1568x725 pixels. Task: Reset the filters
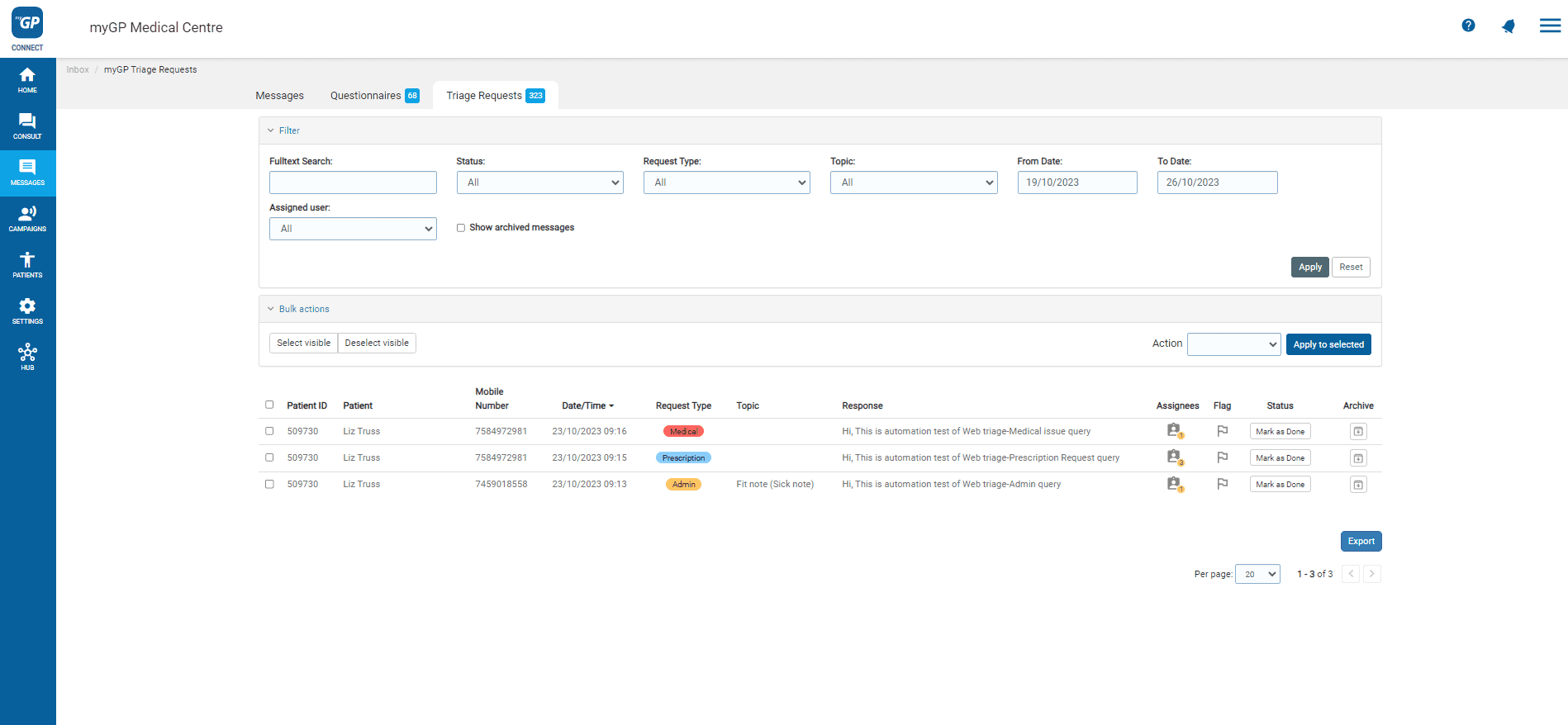coord(1352,267)
